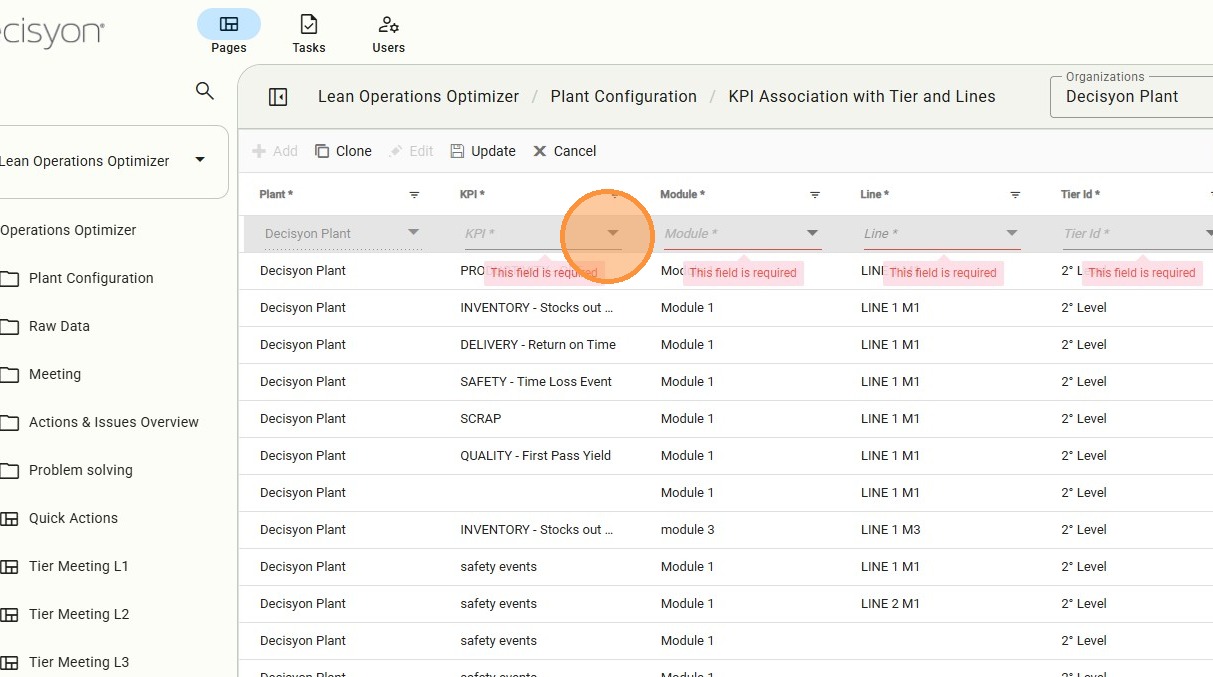Go to the Users tab
Viewport: 1213px width, 677px height.
[x=389, y=32]
